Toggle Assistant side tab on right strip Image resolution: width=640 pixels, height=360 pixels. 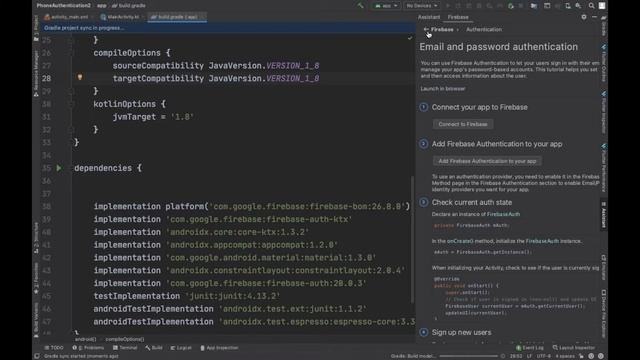(x=604, y=215)
